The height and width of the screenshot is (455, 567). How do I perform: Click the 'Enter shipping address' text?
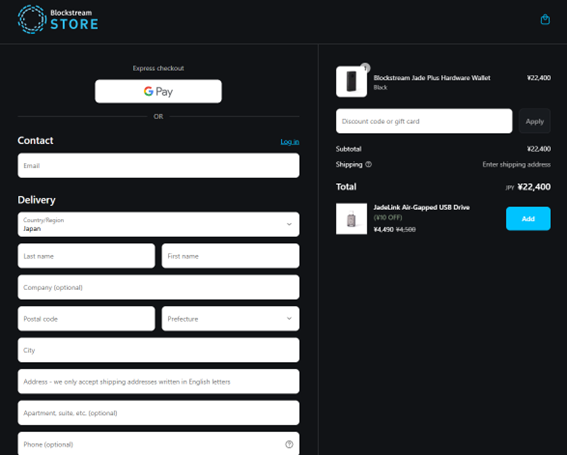click(x=516, y=165)
